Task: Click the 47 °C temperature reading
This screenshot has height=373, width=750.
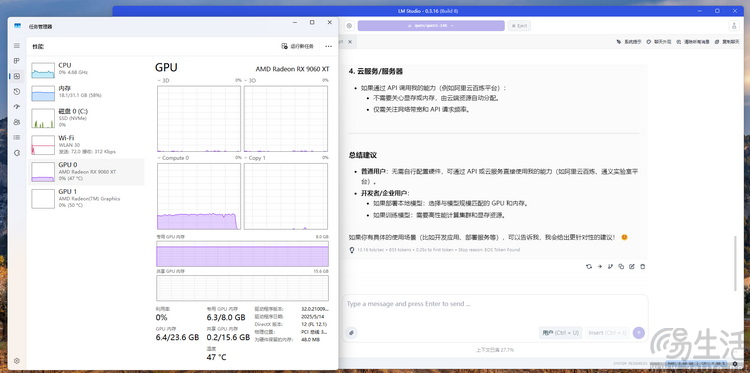Action: [217, 357]
